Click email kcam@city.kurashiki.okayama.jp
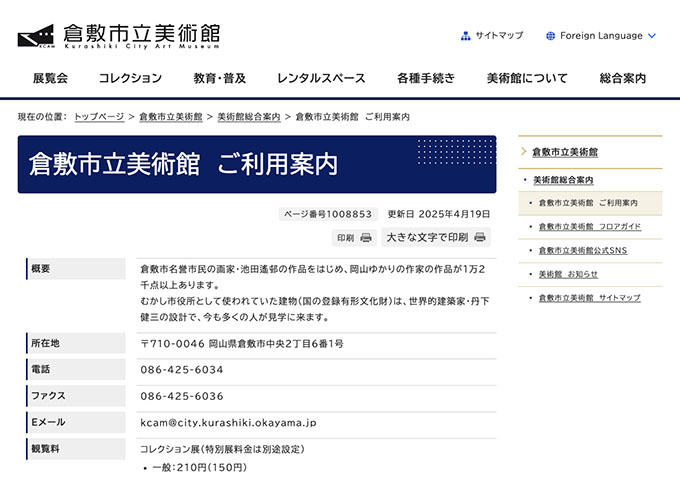 pyautogui.click(x=228, y=423)
